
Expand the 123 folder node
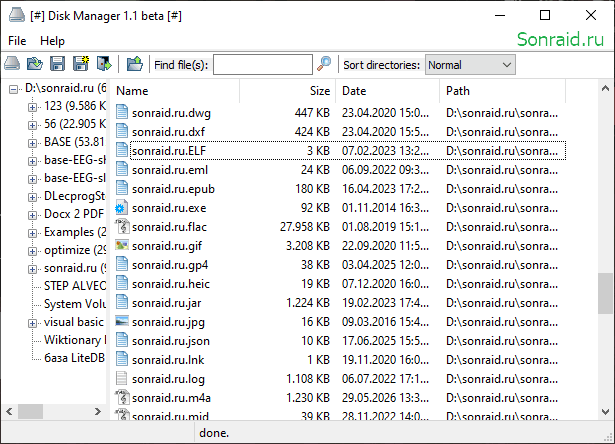pos(32,107)
